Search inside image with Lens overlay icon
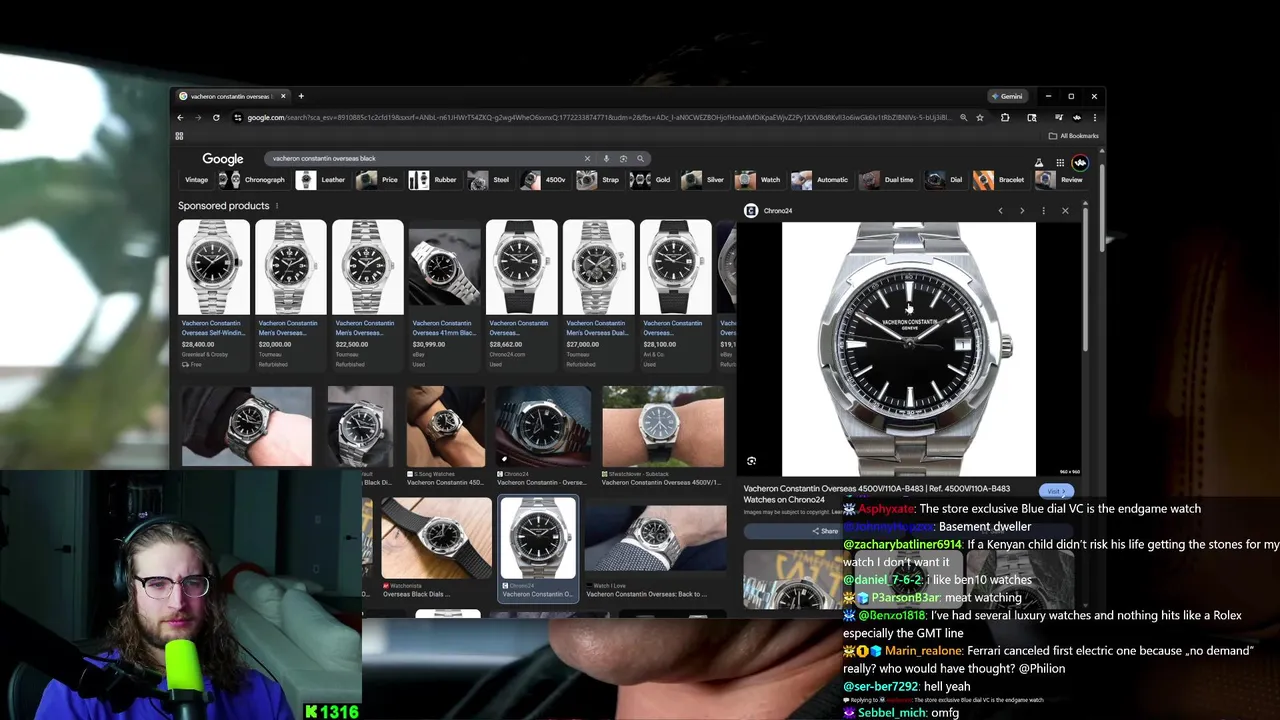1280x720 pixels. pos(752,461)
